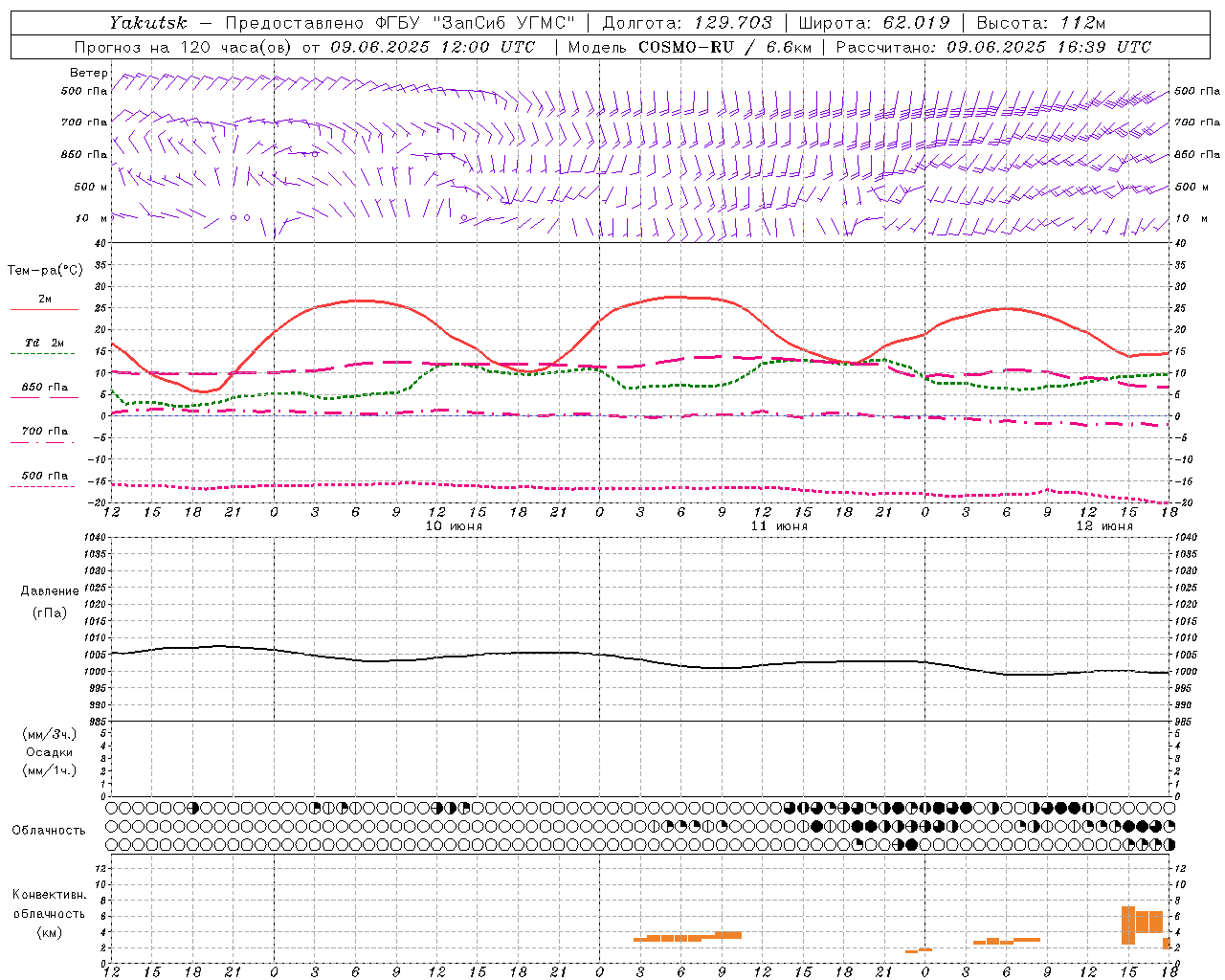Click the Конвективн. label of convective cloud panel
The height and width of the screenshot is (980, 1225).
(50, 895)
